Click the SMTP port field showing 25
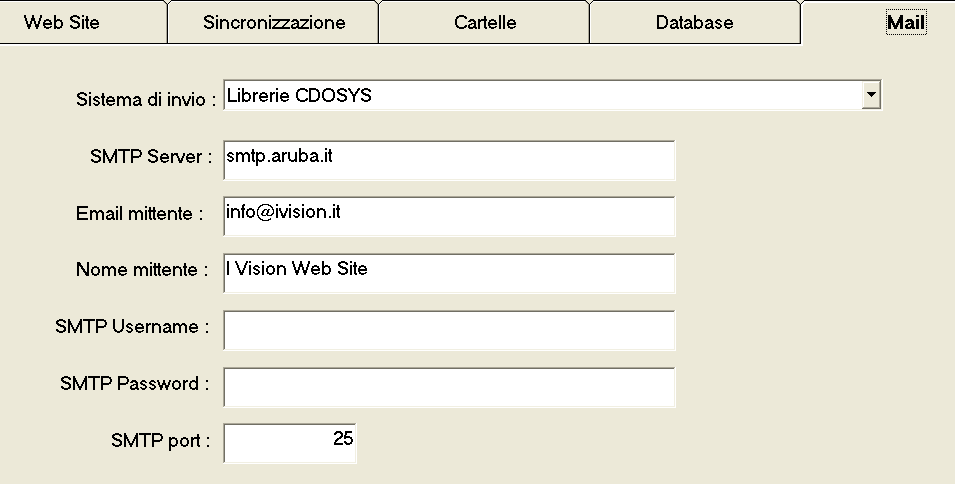Image resolution: width=955 pixels, height=484 pixels. (x=290, y=443)
